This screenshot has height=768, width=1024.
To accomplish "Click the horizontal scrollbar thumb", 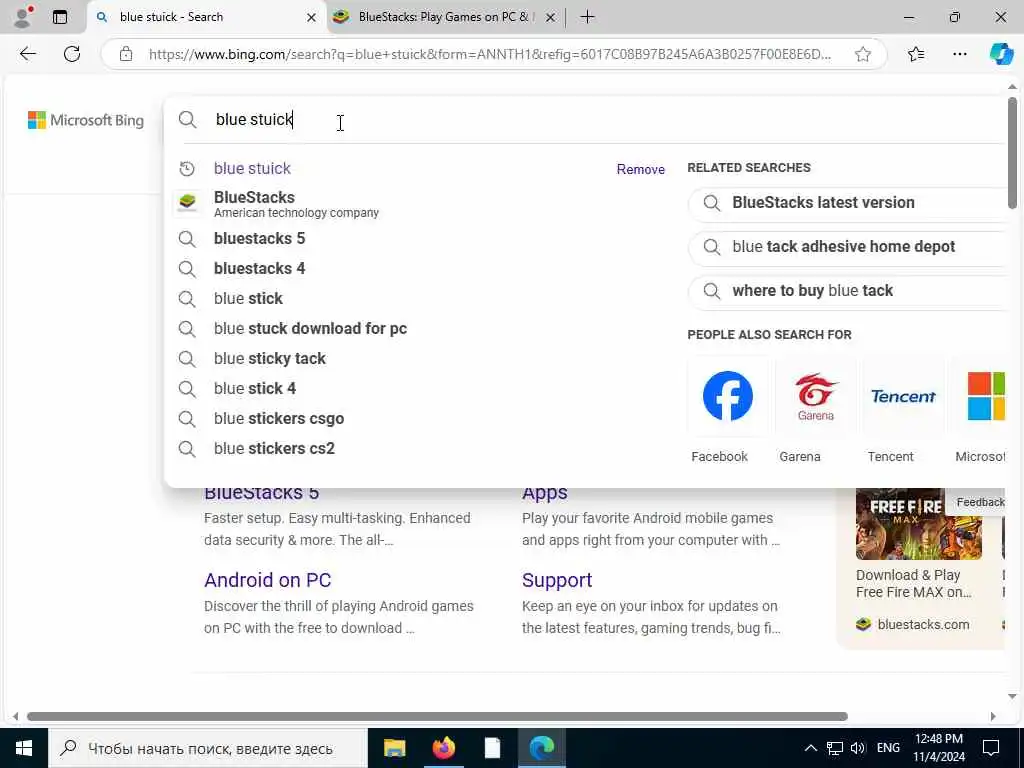I will pyautogui.click(x=437, y=716).
